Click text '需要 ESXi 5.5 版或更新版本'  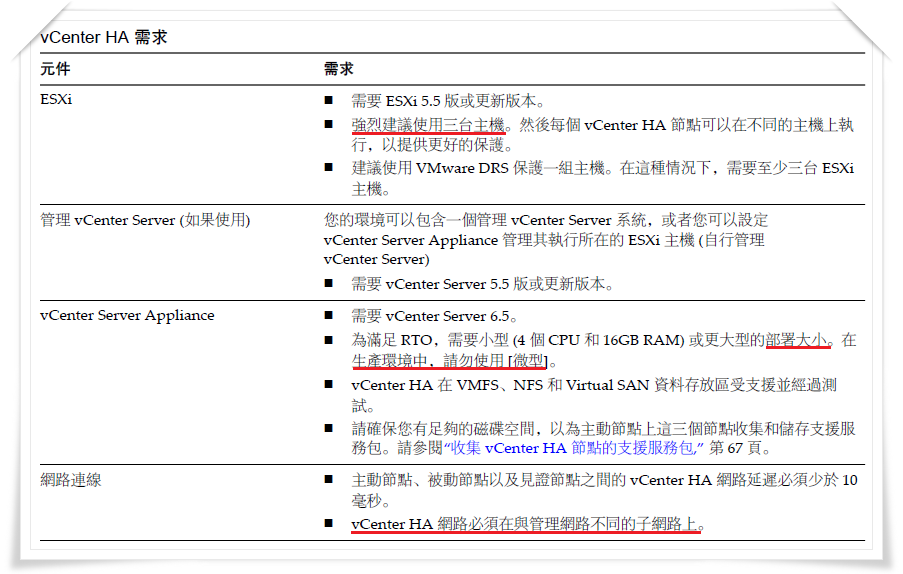pos(444,101)
